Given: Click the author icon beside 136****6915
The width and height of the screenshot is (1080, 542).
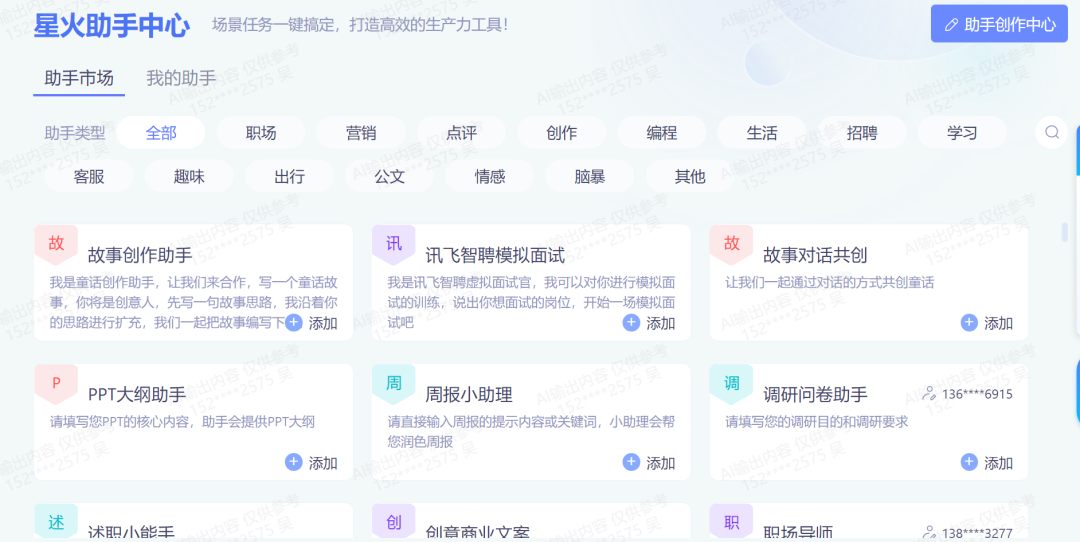Looking at the screenshot, I should point(929,394).
